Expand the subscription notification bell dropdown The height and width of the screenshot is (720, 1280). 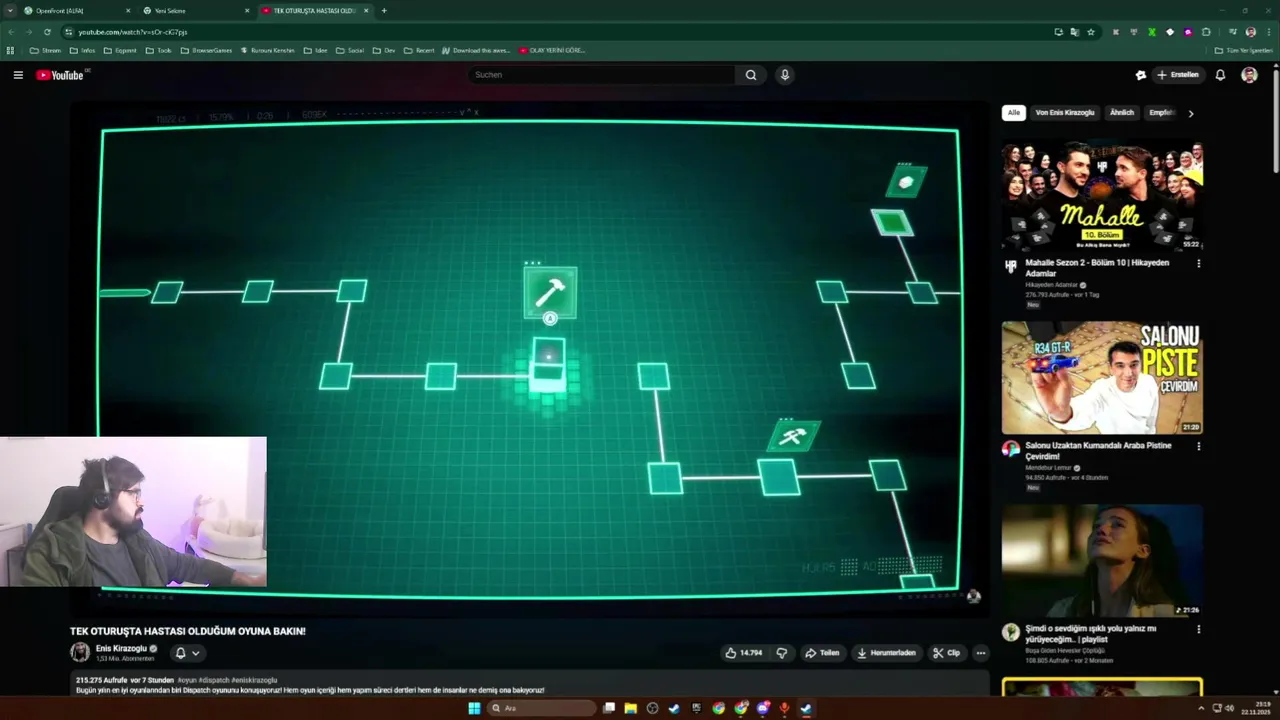(x=187, y=653)
